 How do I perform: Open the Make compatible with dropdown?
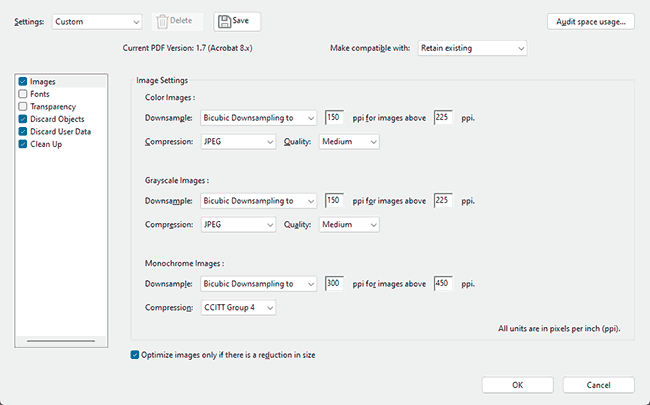pos(472,48)
